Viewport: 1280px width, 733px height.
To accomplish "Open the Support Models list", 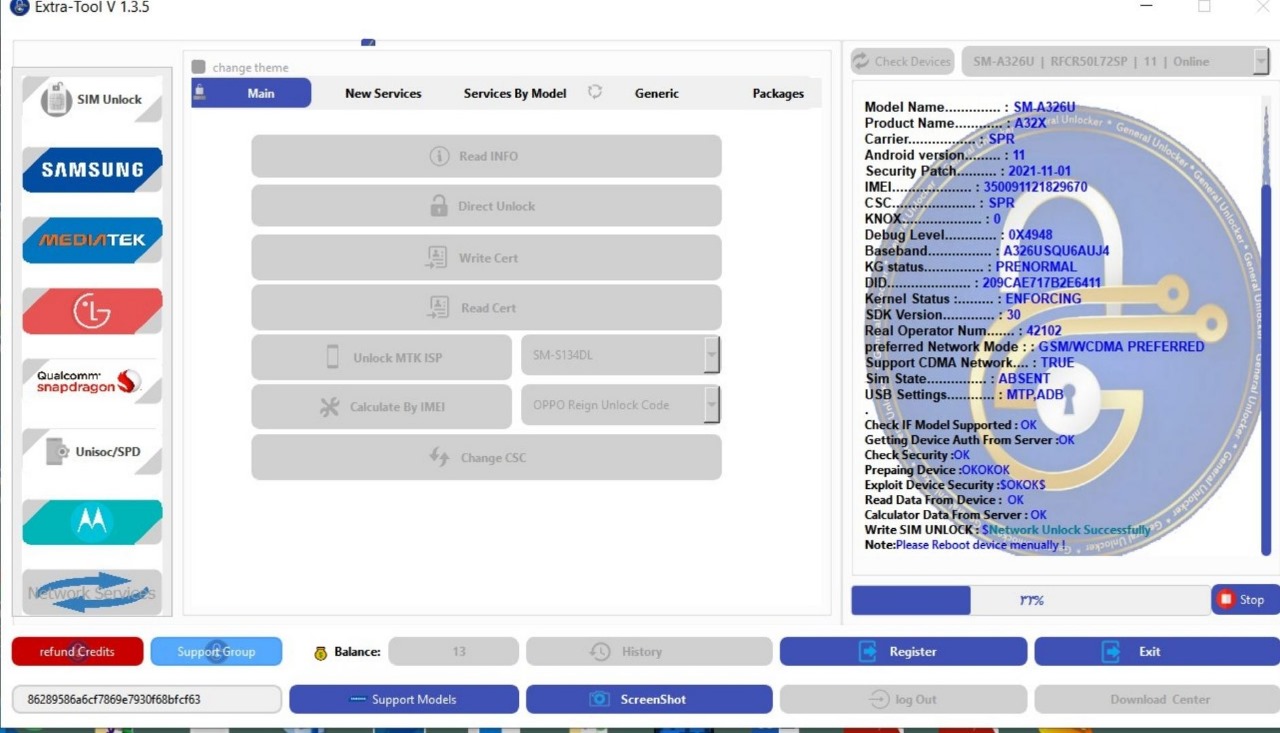I will [x=404, y=699].
